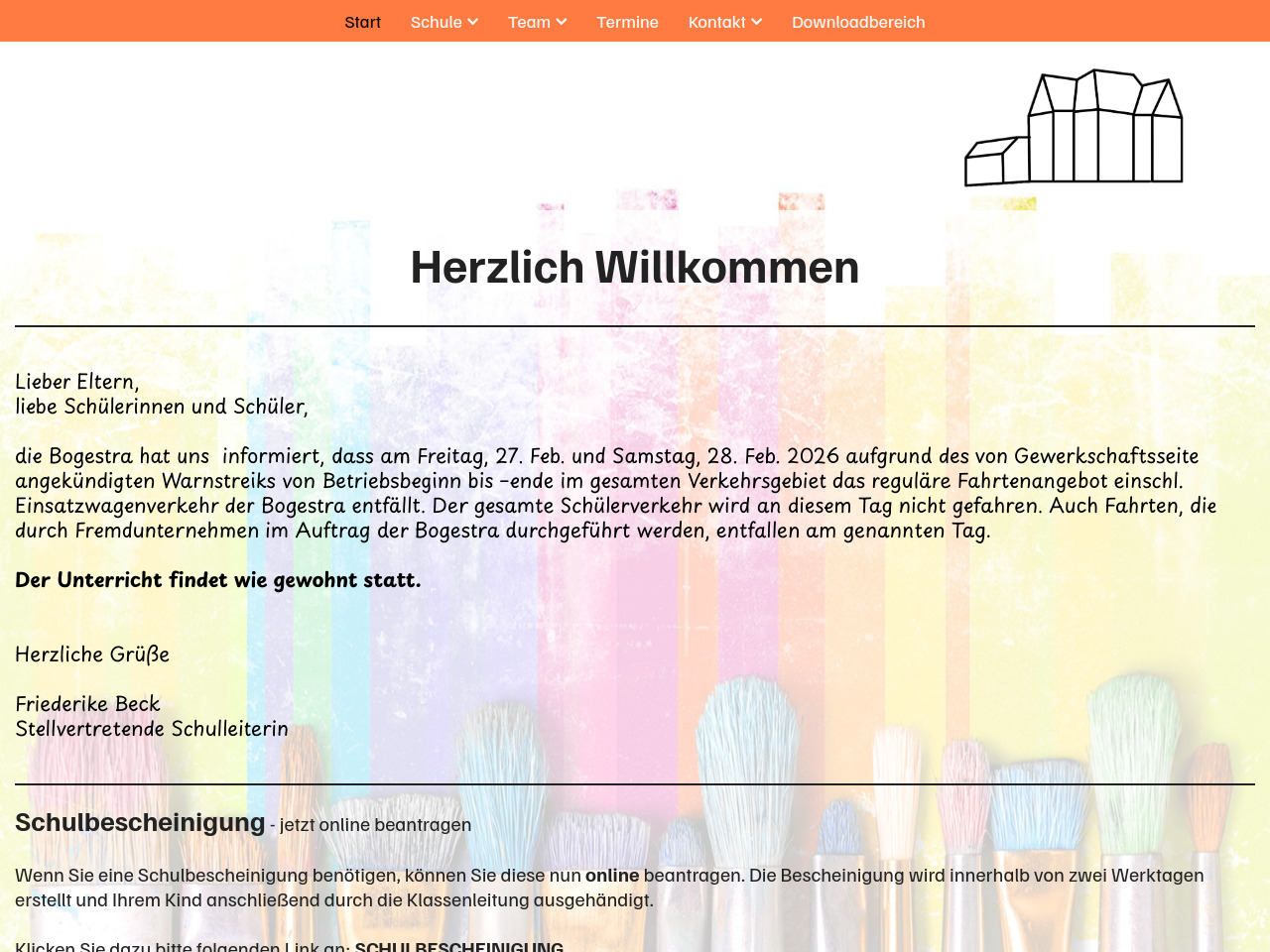The height and width of the screenshot is (952, 1270).
Task: Open the Start page in navigation
Action: [x=362, y=22]
